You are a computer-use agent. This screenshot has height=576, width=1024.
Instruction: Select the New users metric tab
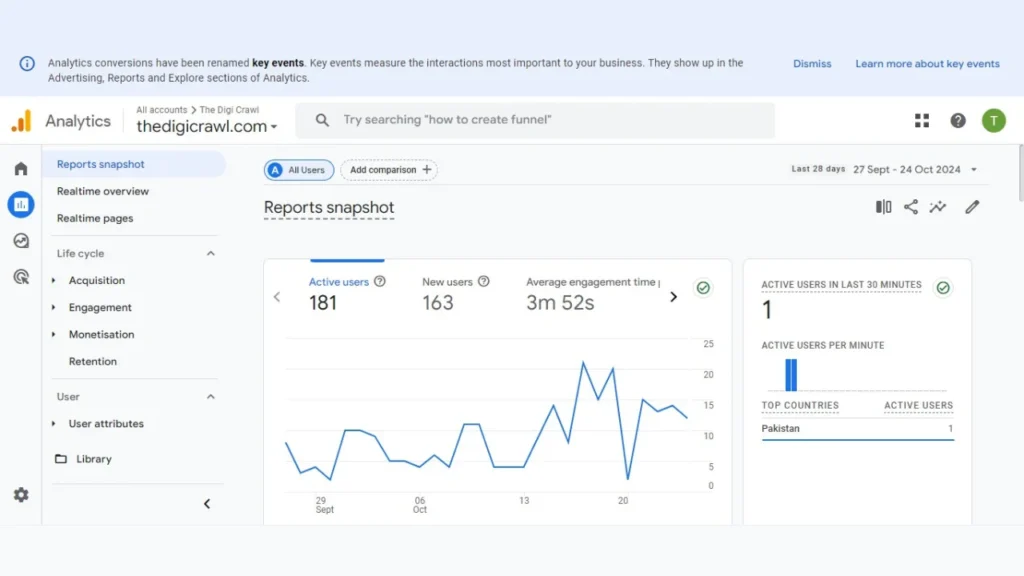[x=455, y=294]
